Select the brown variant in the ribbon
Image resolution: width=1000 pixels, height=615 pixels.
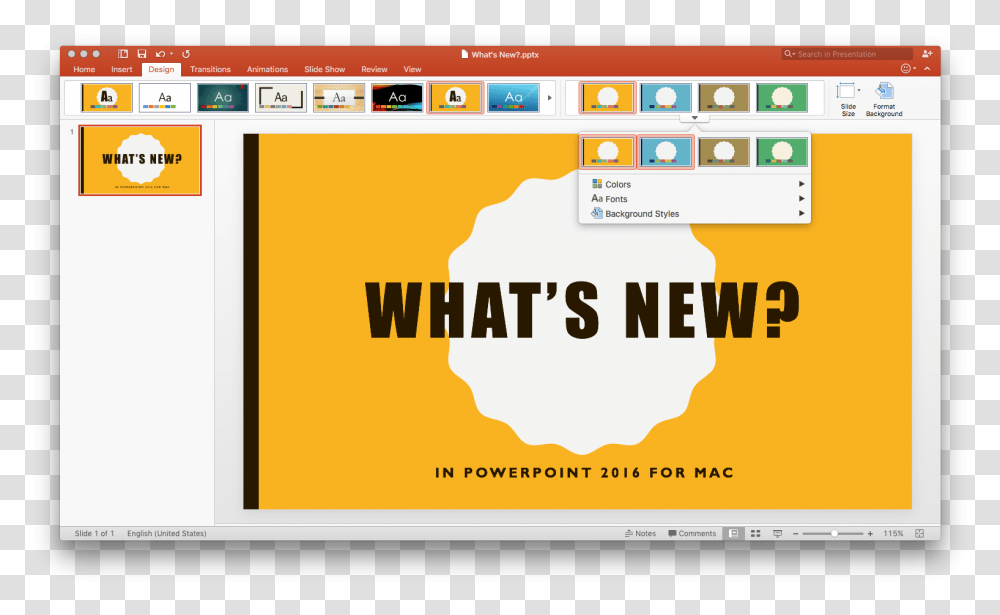(724, 98)
